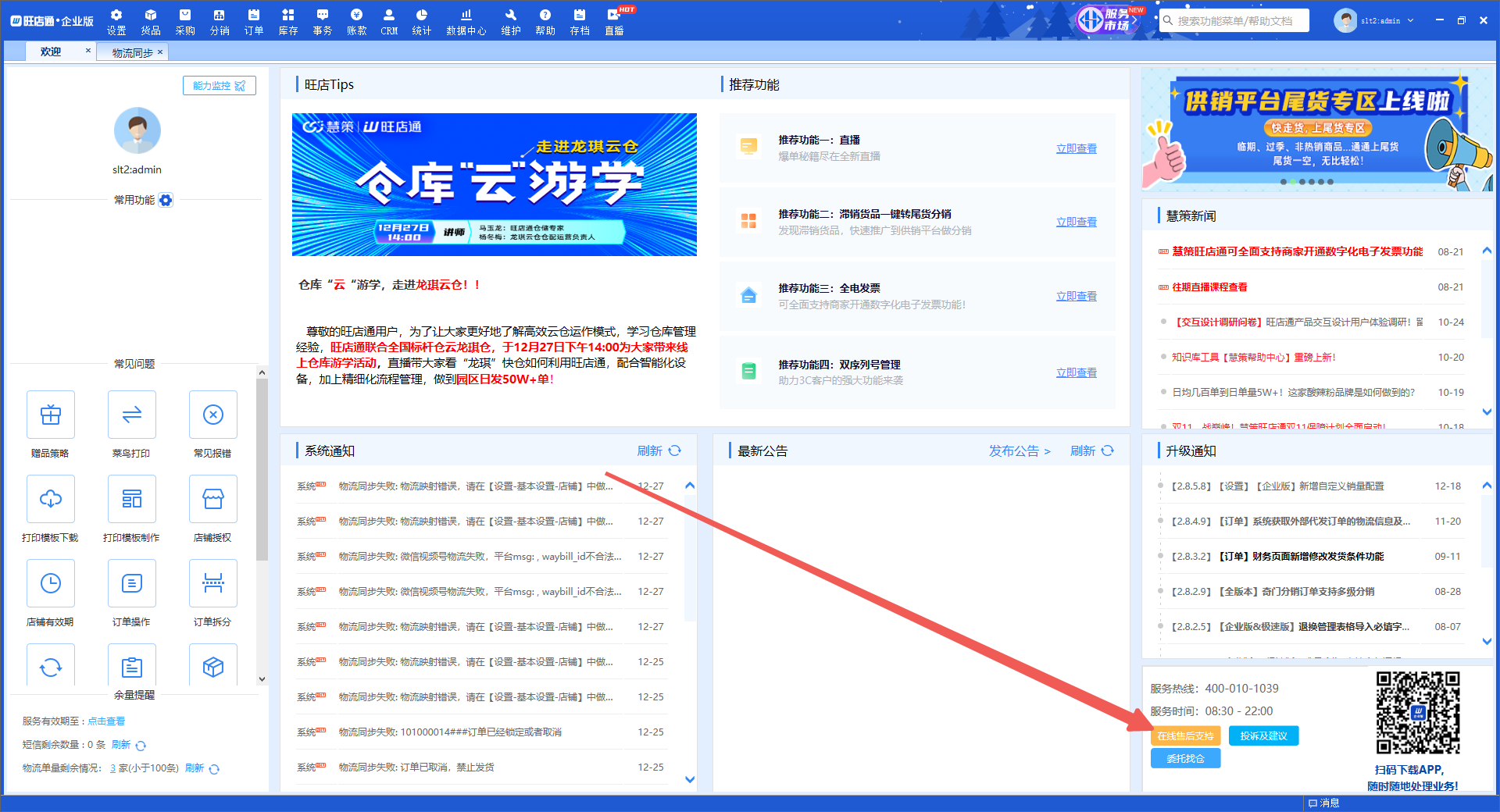
Task: Click the 投诉及建议 button
Action: 1263,735
